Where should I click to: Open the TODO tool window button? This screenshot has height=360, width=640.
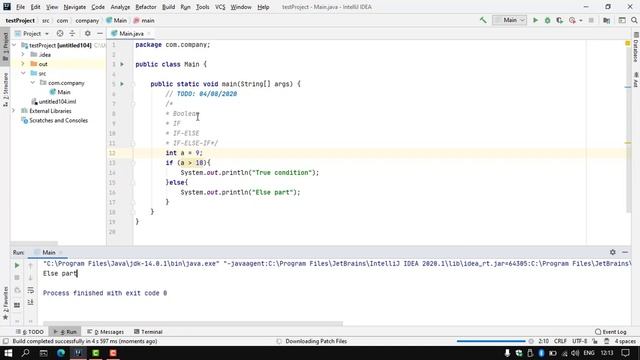pyautogui.click(x=29, y=331)
